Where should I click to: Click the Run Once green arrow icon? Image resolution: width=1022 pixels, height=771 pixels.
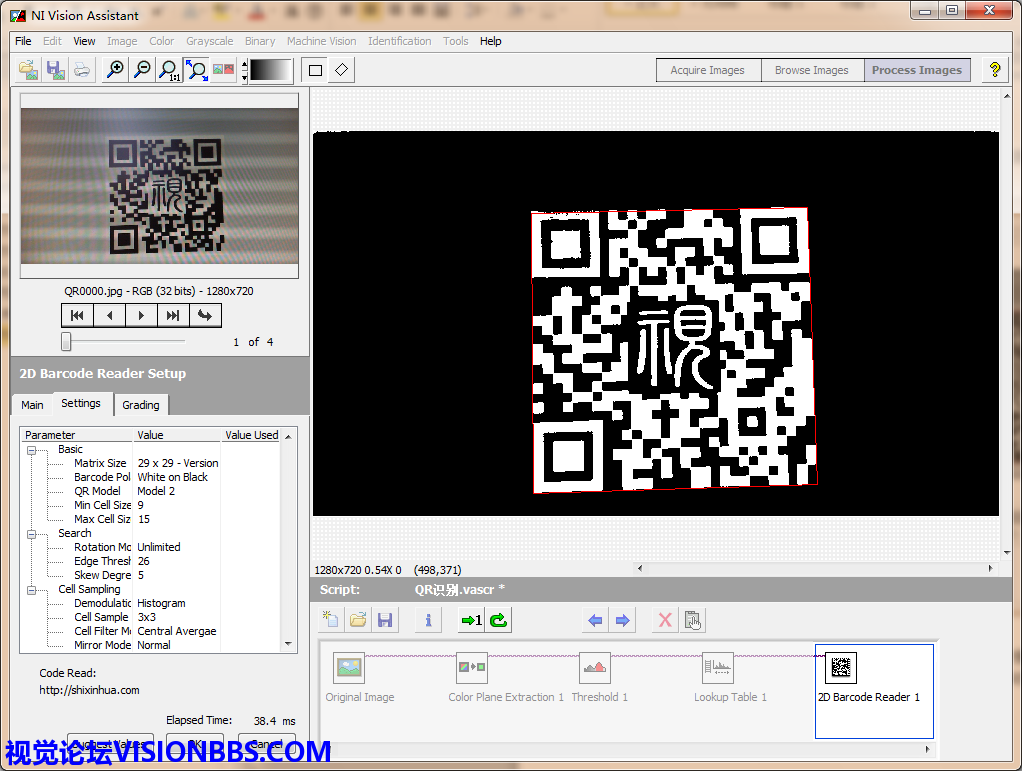pos(471,620)
